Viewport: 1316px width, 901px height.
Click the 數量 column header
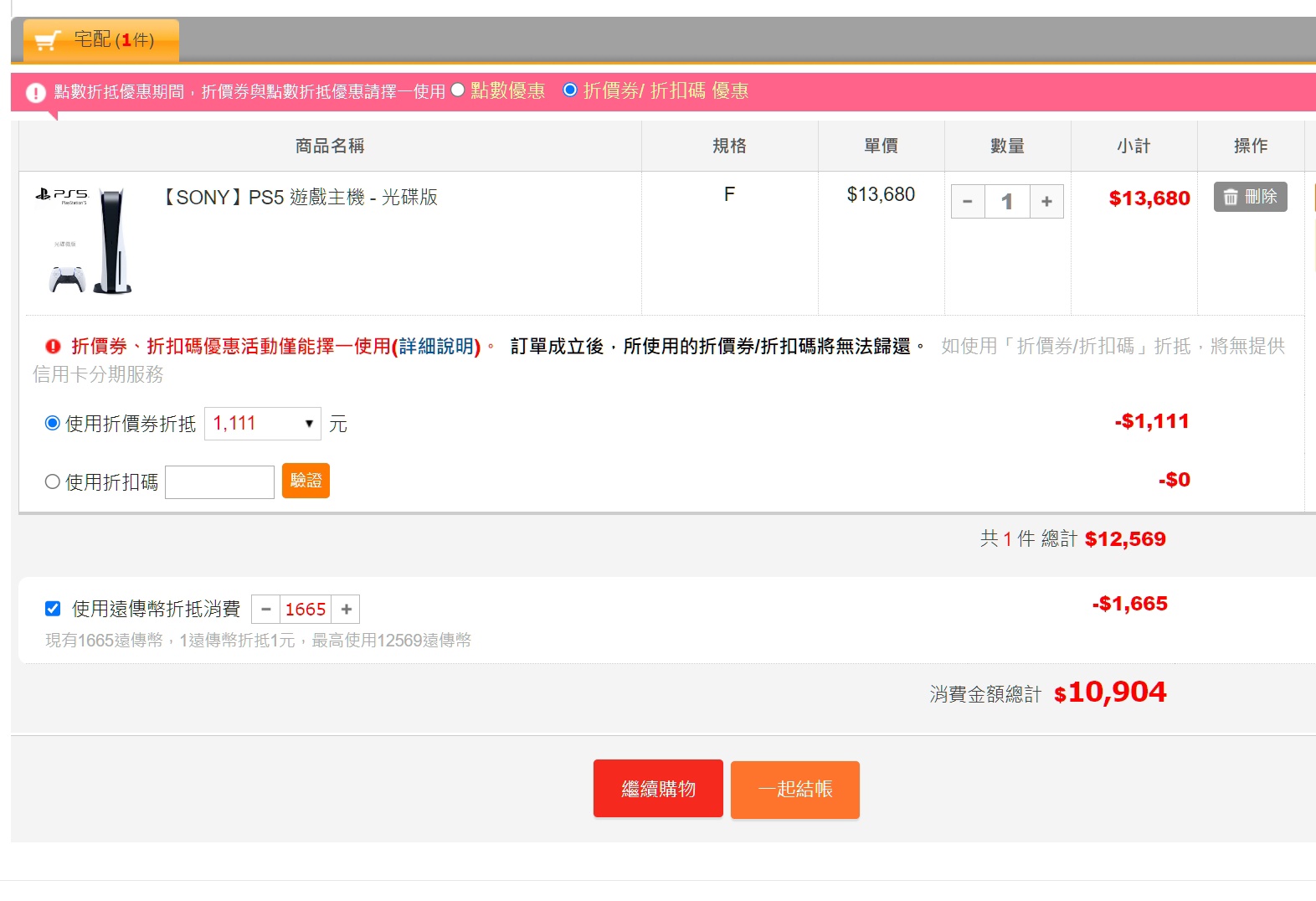(x=1007, y=146)
